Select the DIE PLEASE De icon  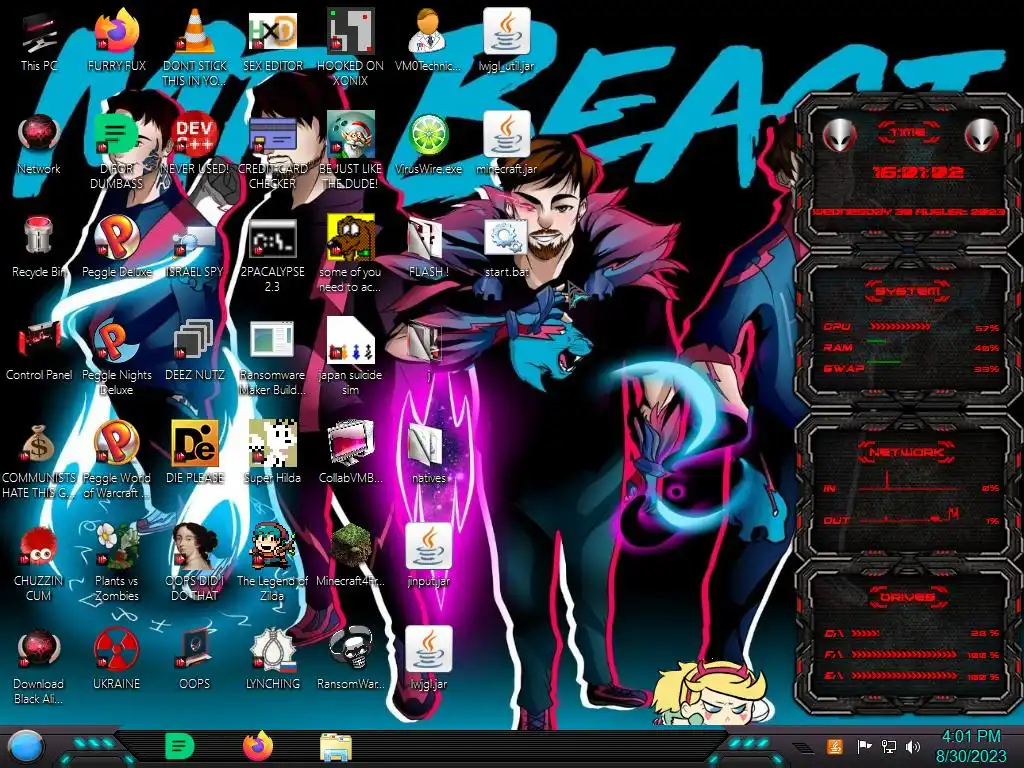coord(195,443)
